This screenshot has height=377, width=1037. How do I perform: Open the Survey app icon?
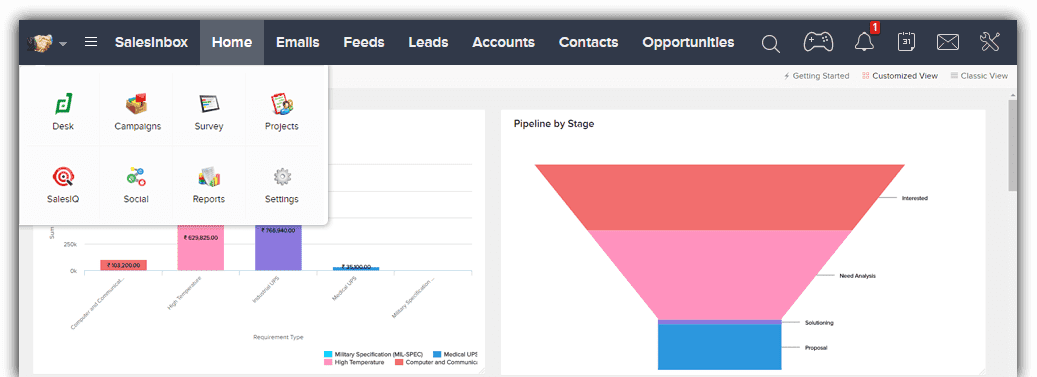[209, 104]
